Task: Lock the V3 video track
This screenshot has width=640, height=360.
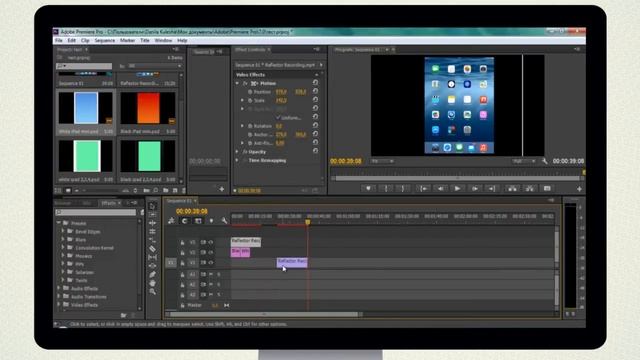Action: [x=182, y=242]
